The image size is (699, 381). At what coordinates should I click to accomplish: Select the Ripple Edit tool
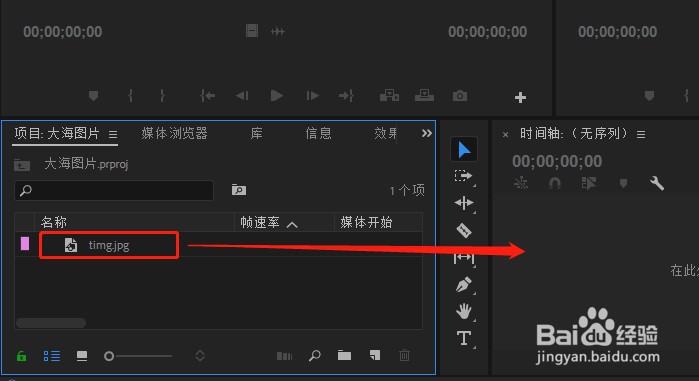tap(464, 203)
